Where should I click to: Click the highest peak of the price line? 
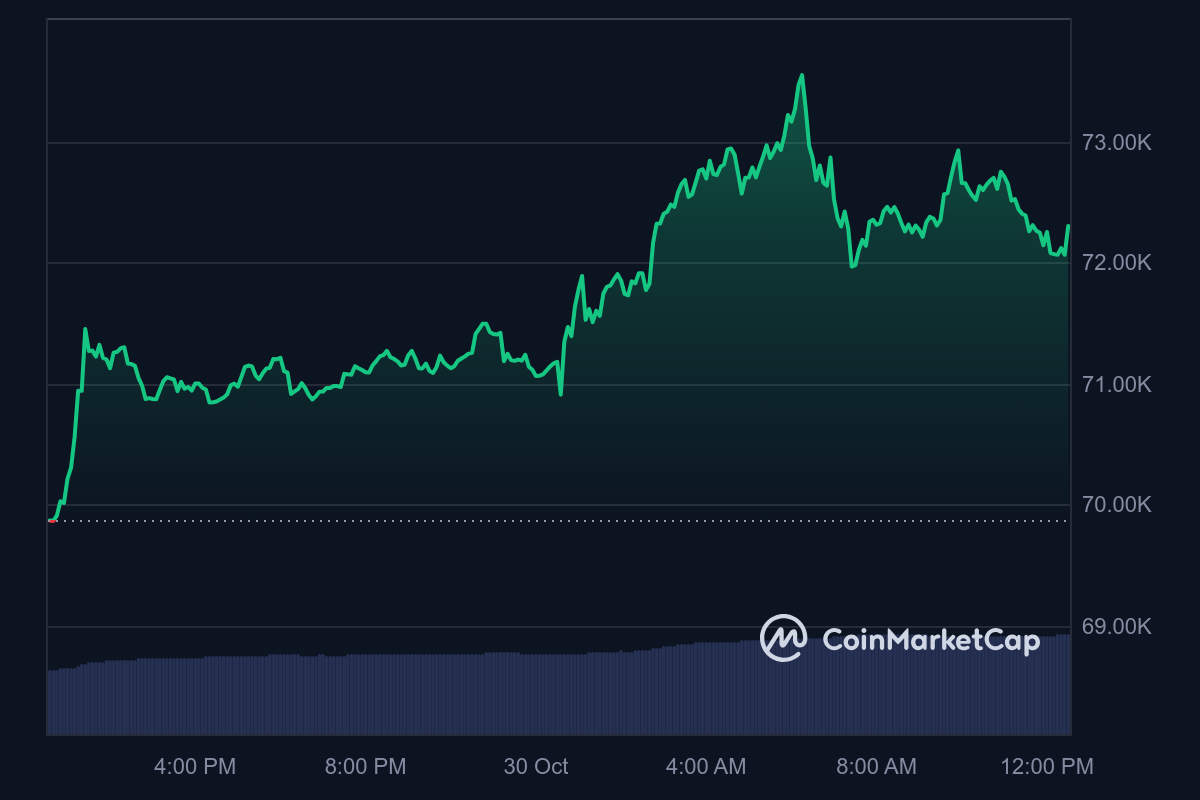[x=802, y=75]
